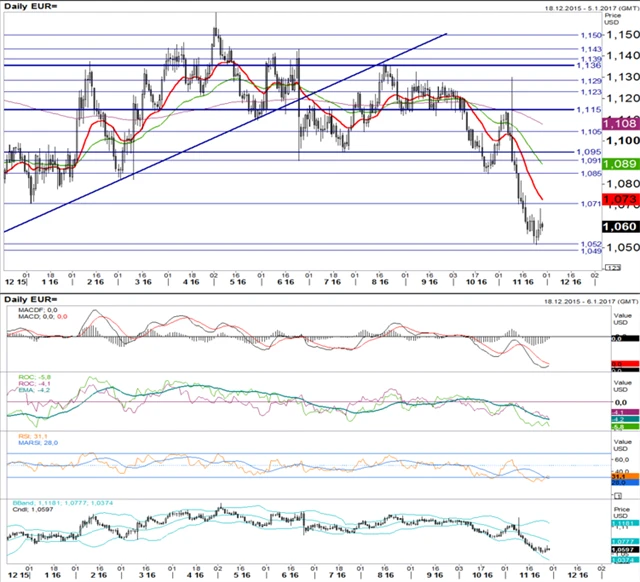Select the red 1,073 moving average price tag
This screenshot has width=640, height=582.
pos(620,199)
